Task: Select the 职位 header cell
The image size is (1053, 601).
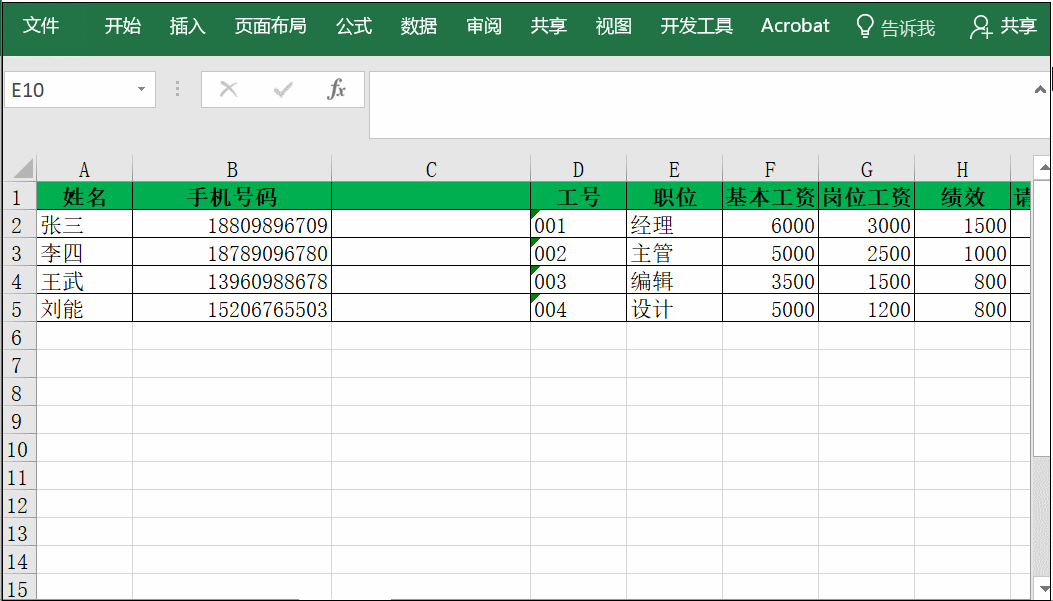Action: [x=674, y=197]
